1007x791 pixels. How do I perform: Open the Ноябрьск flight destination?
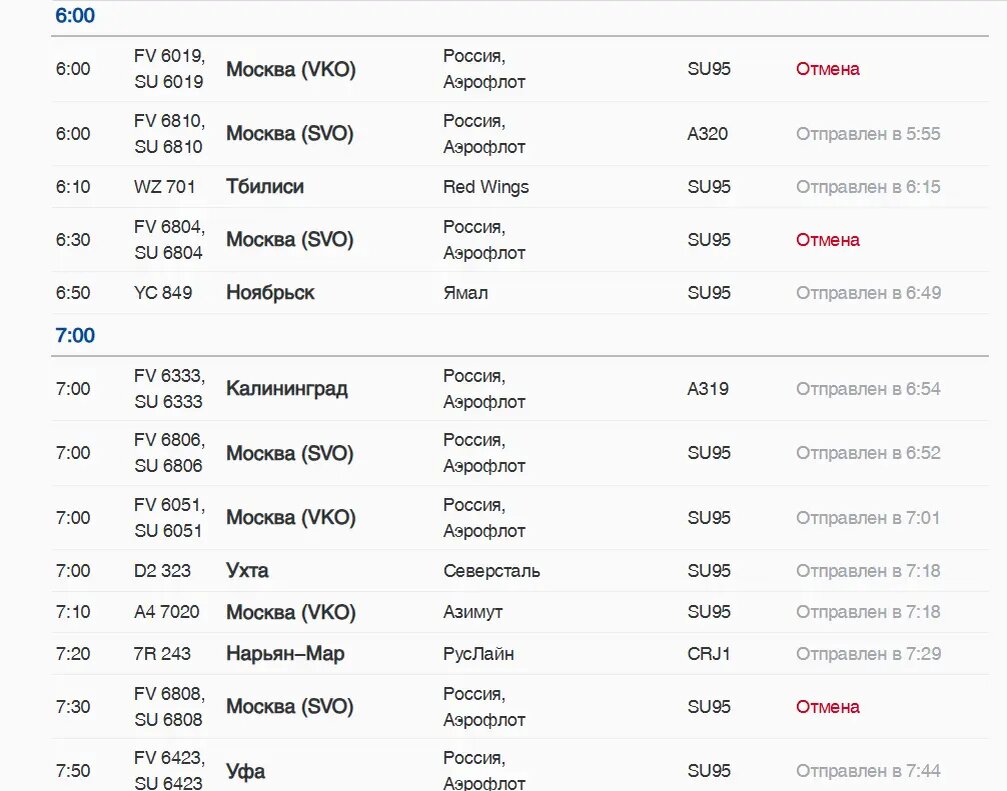pyautogui.click(x=270, y=293)
